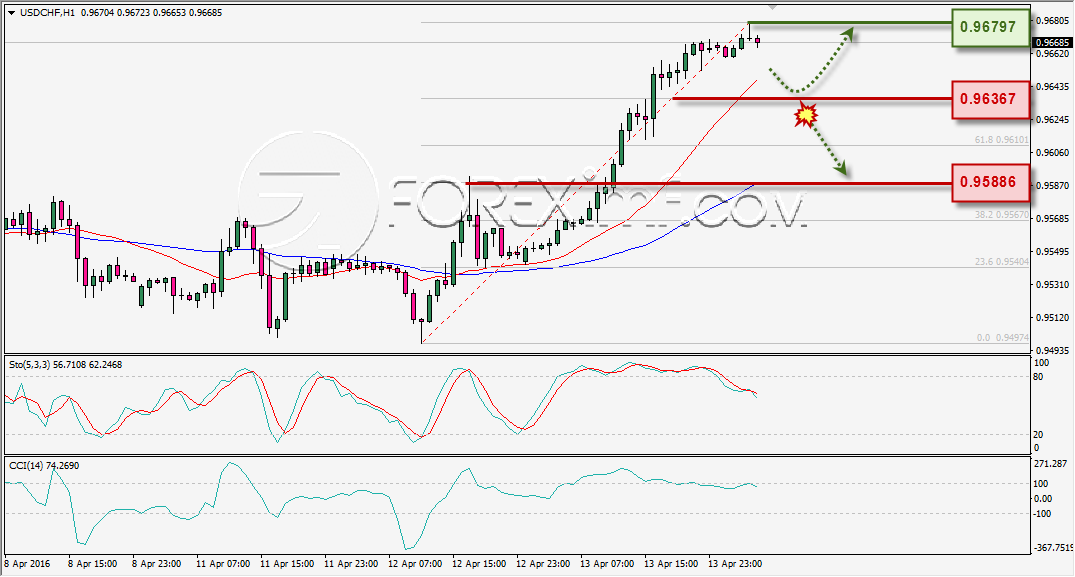Select the stochastic 20 level scale value
The image size is (1075, 577).
point(1038,434)
